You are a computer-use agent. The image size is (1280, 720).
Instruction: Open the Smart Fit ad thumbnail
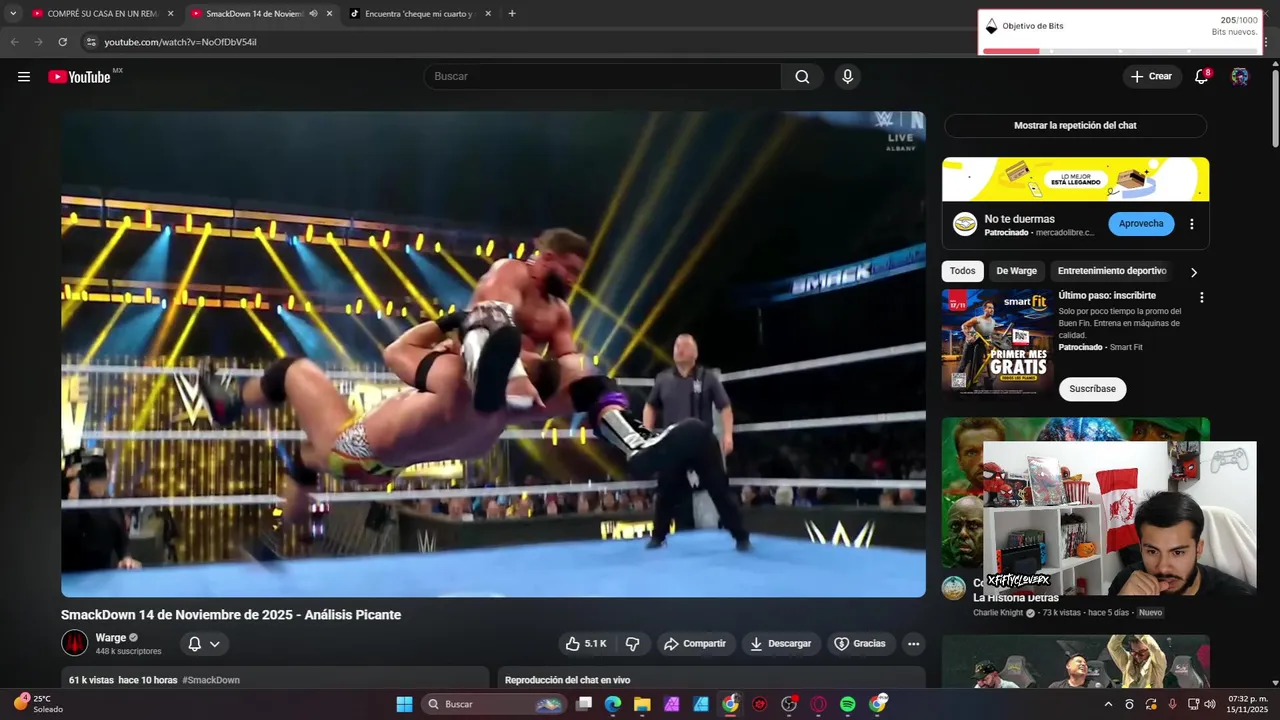pyautogui.click(x=997, y=342)
